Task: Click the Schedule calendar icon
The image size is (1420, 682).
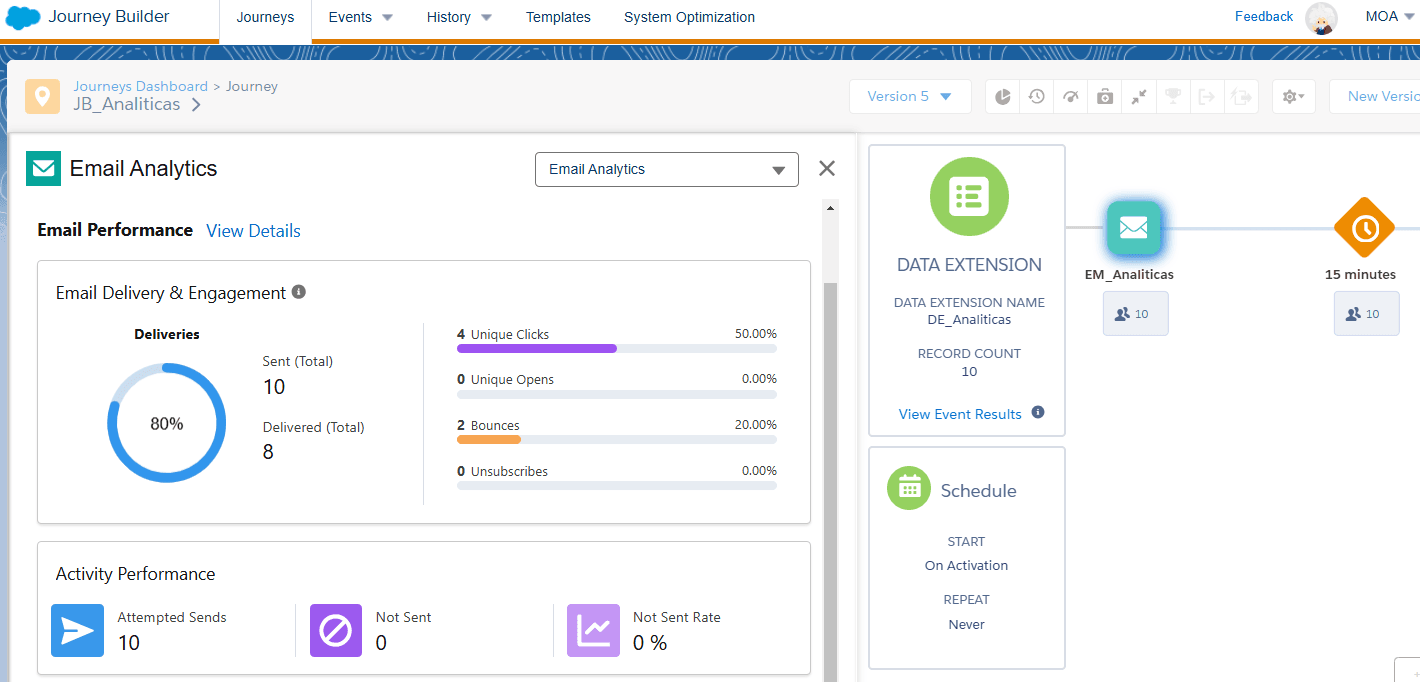Action: [909, 488]
